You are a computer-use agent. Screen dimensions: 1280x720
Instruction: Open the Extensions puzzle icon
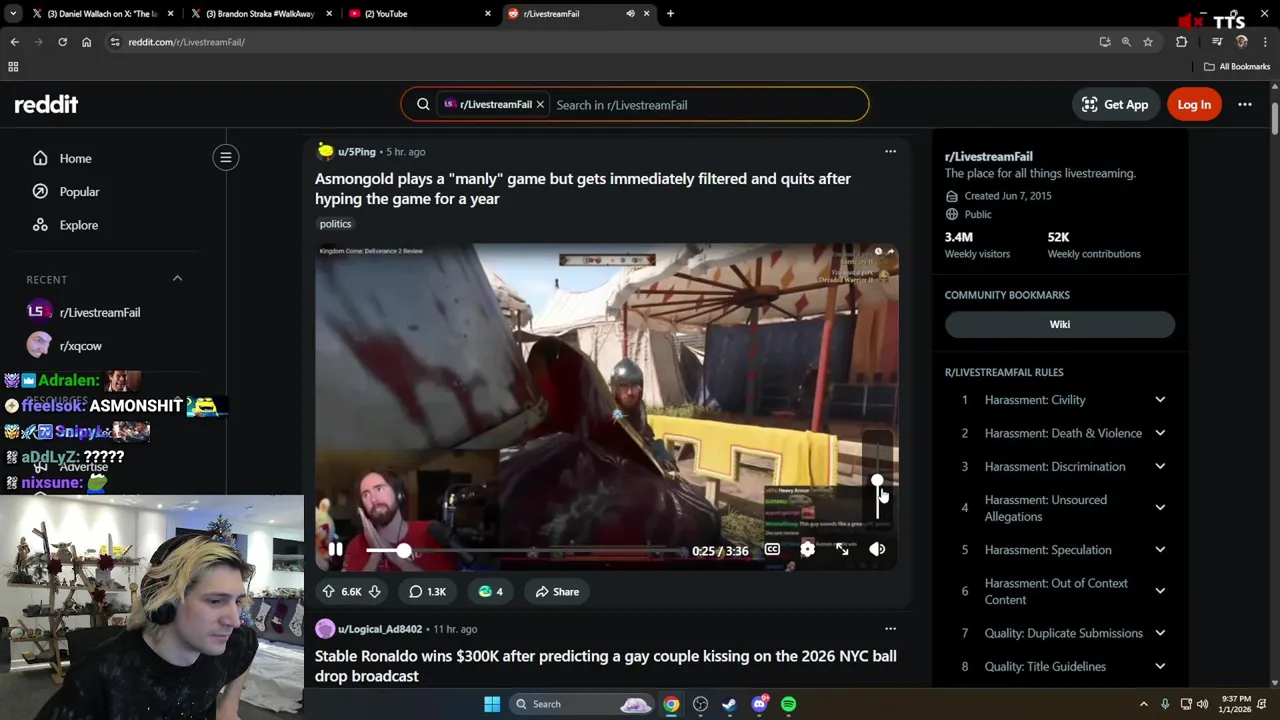pos(1182,42)
